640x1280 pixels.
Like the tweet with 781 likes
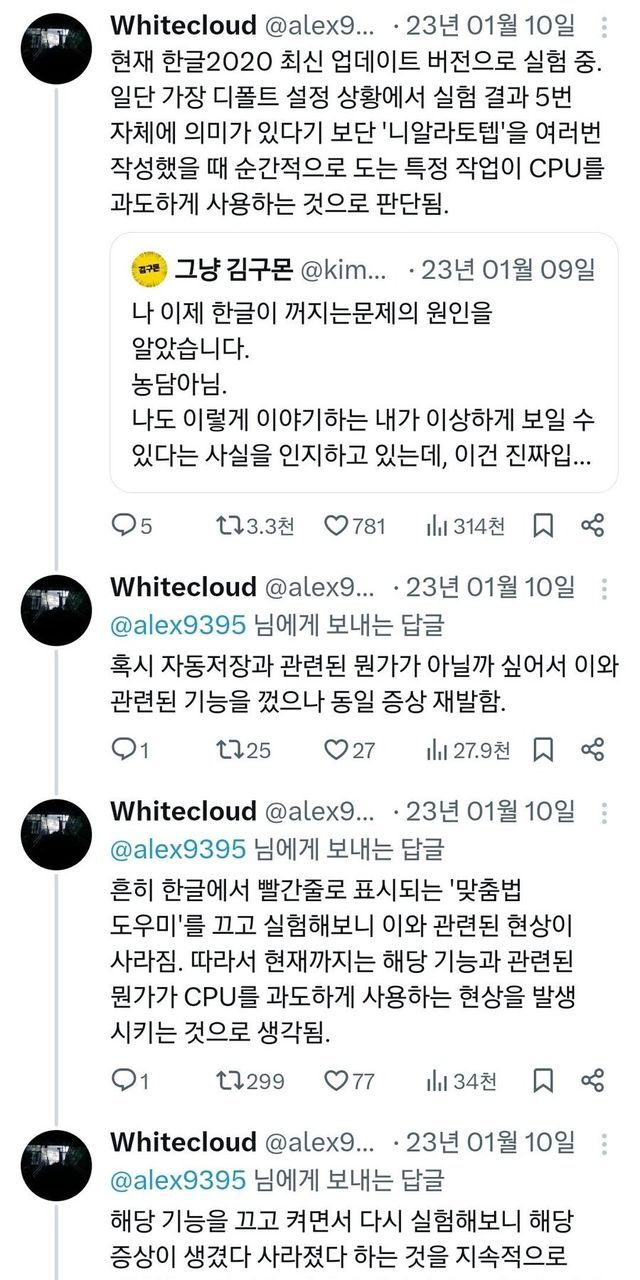click(336, 525)
